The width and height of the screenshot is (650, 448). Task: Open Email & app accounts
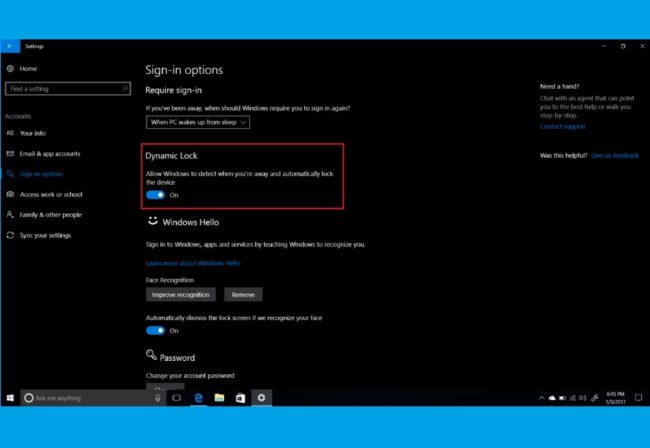pyautogui.click(x=50, y=154)
